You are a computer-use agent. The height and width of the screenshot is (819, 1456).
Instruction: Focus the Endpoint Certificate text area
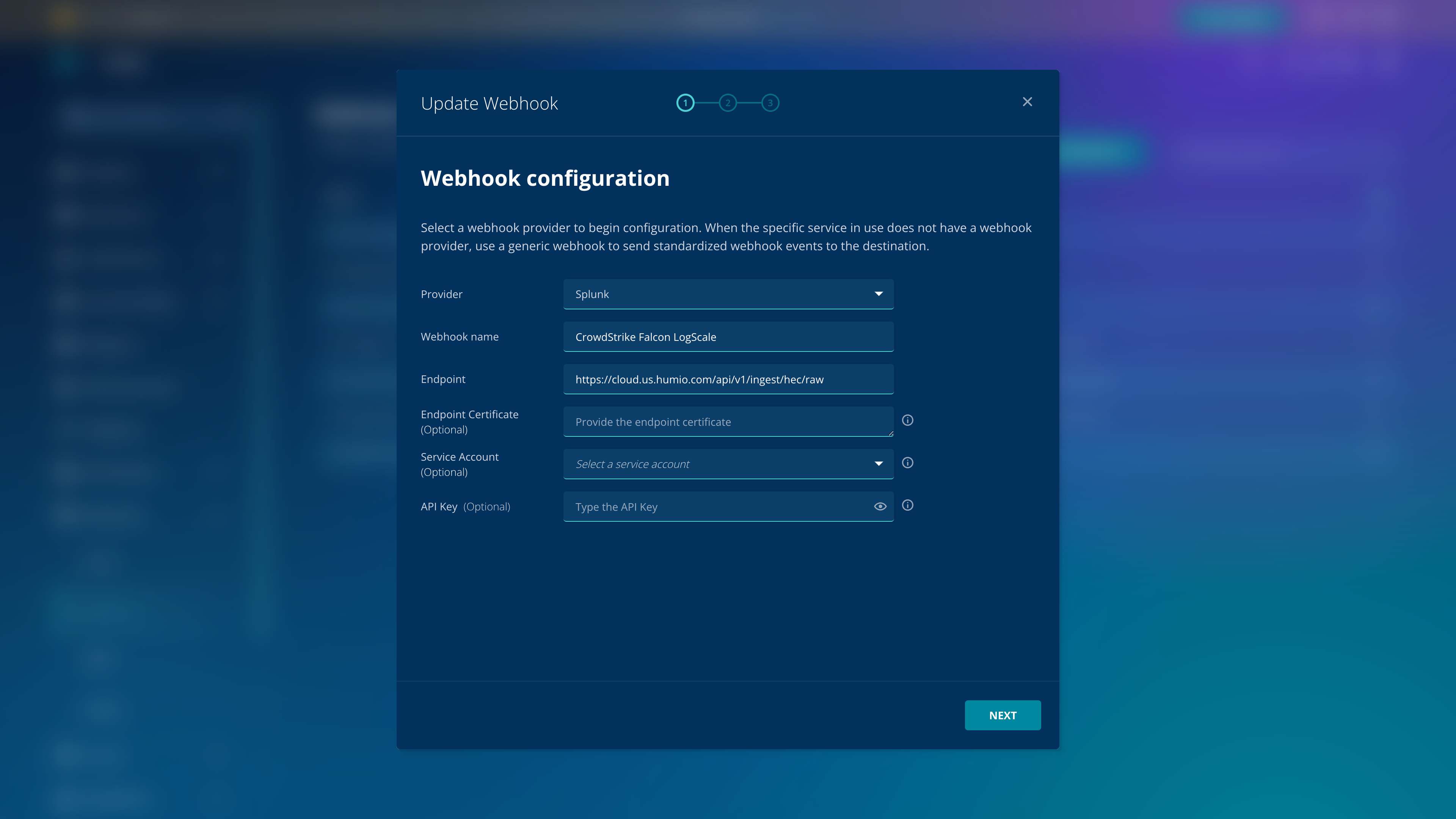click(728, 422)
